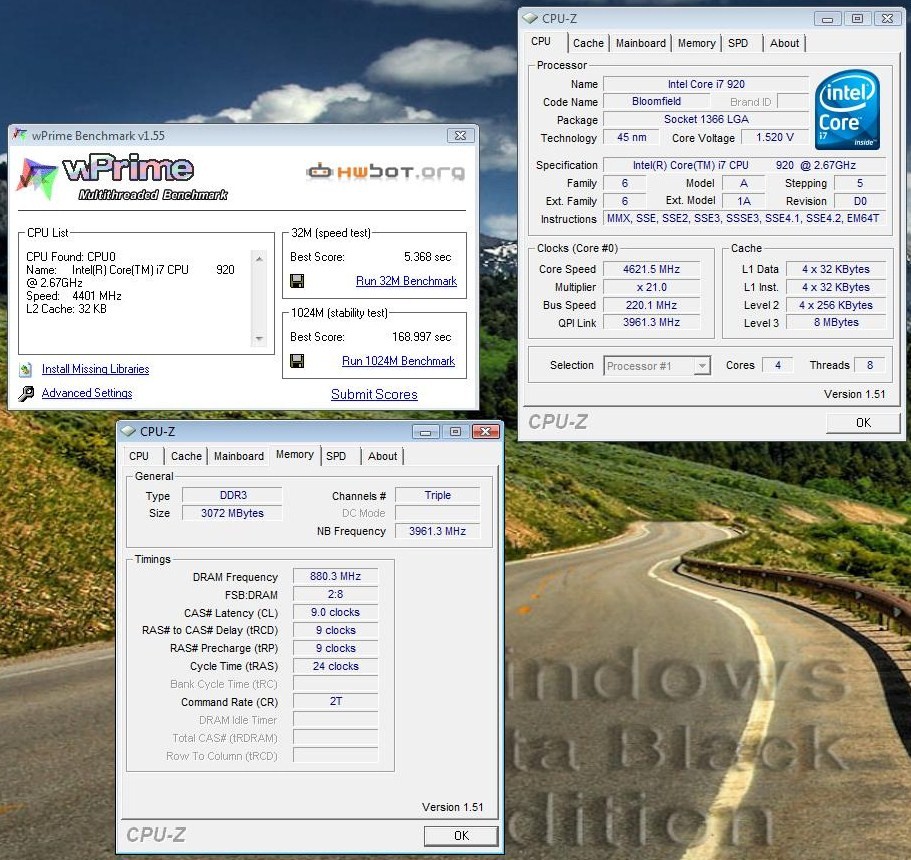Screen dimensions: 911x860
Task: Click Run 1024M Benchmark link
Action: pyautogui.click(x=399, y=361)
